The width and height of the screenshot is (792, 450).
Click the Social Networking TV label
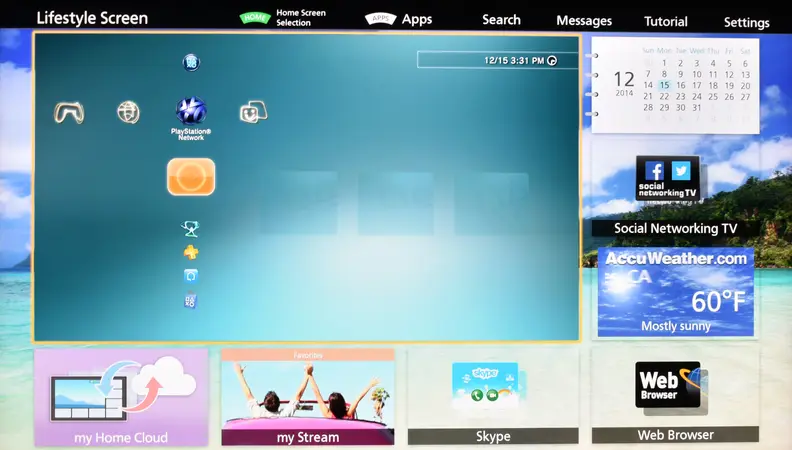(675, 228)
